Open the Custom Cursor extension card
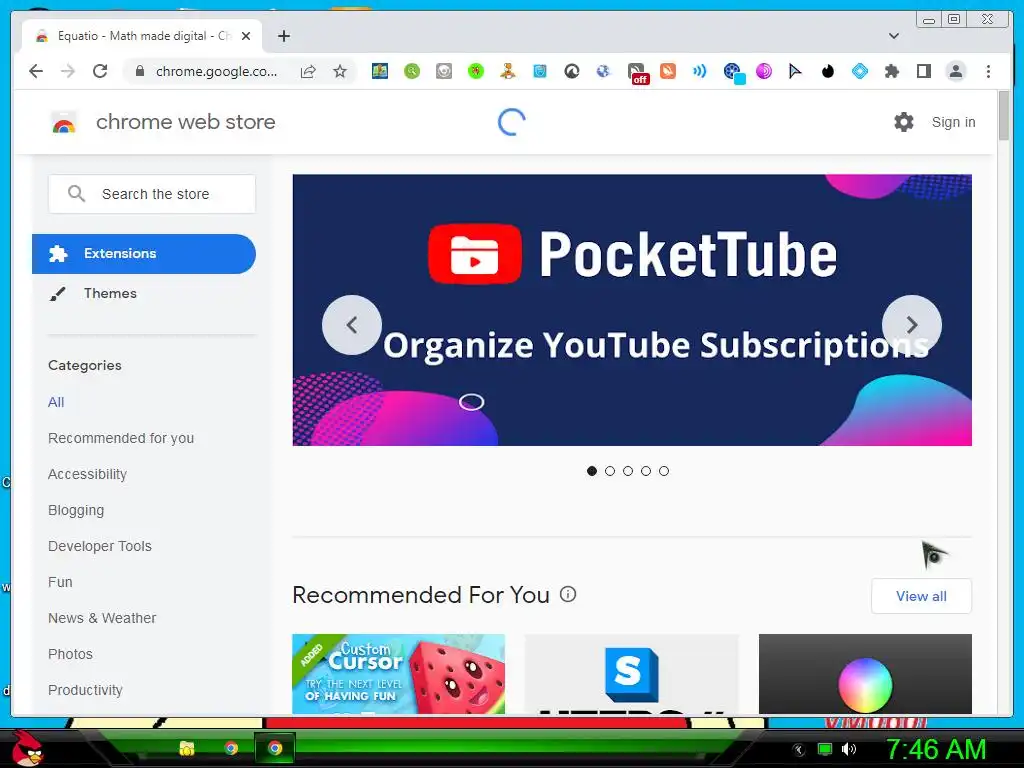Screen dimensions: 1024x768 [x=398, y=674]
